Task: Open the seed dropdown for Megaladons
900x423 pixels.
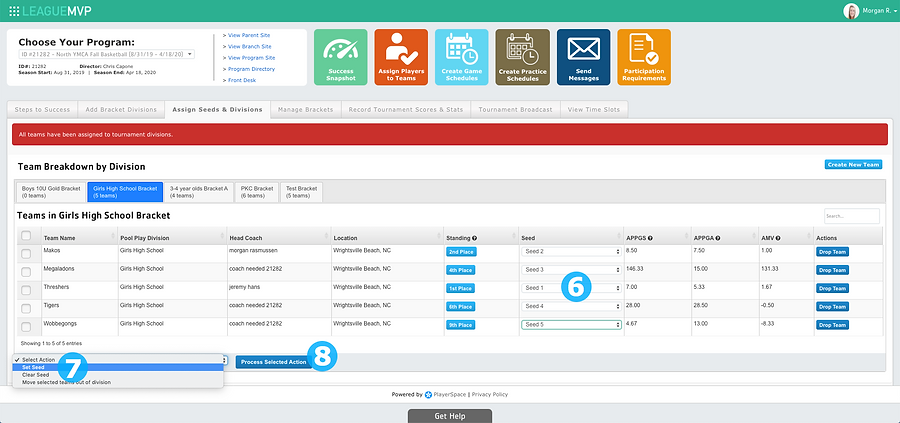Action: [571, 270]
